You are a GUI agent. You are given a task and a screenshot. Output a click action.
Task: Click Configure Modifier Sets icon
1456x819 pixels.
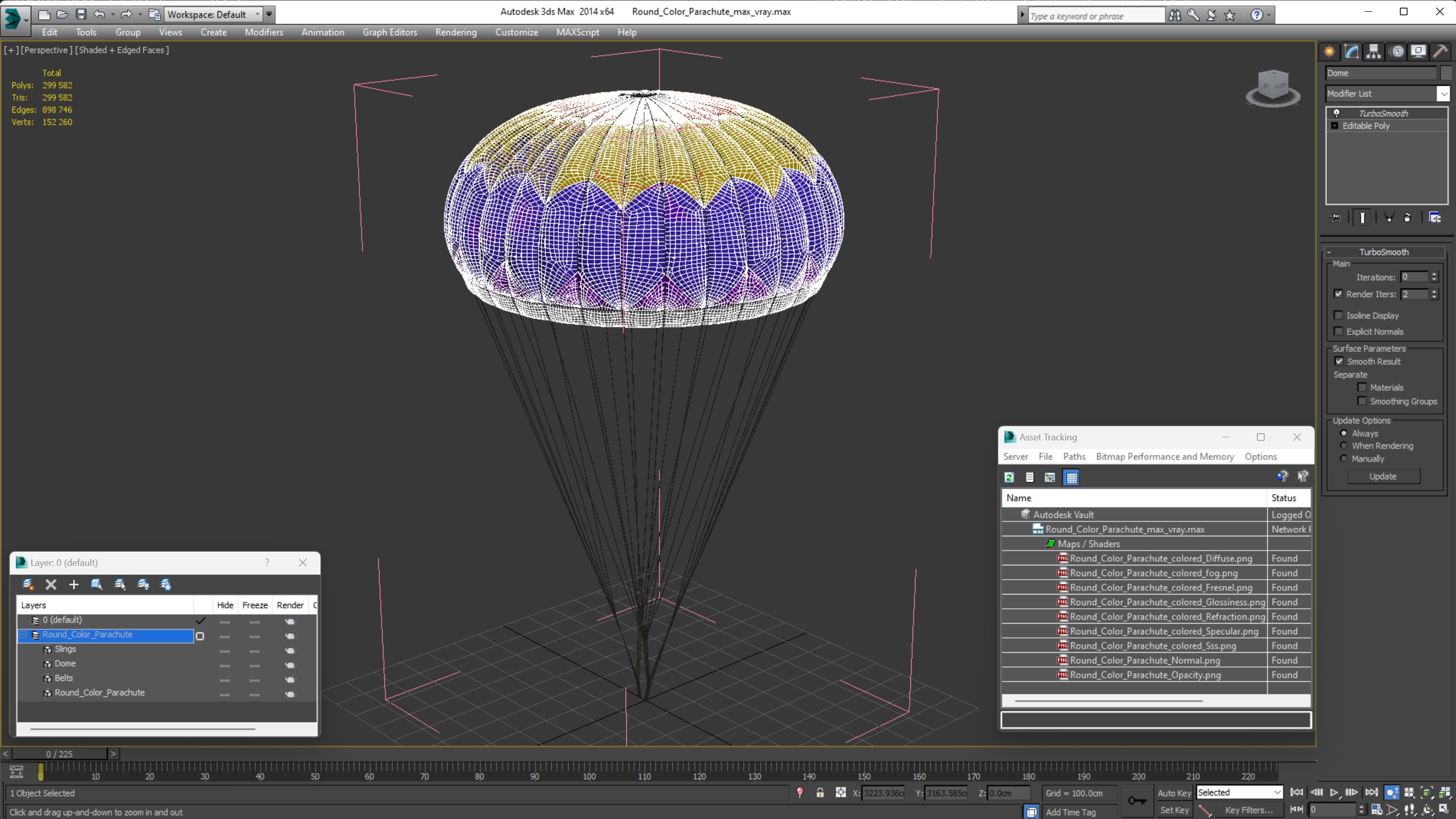1435,217
